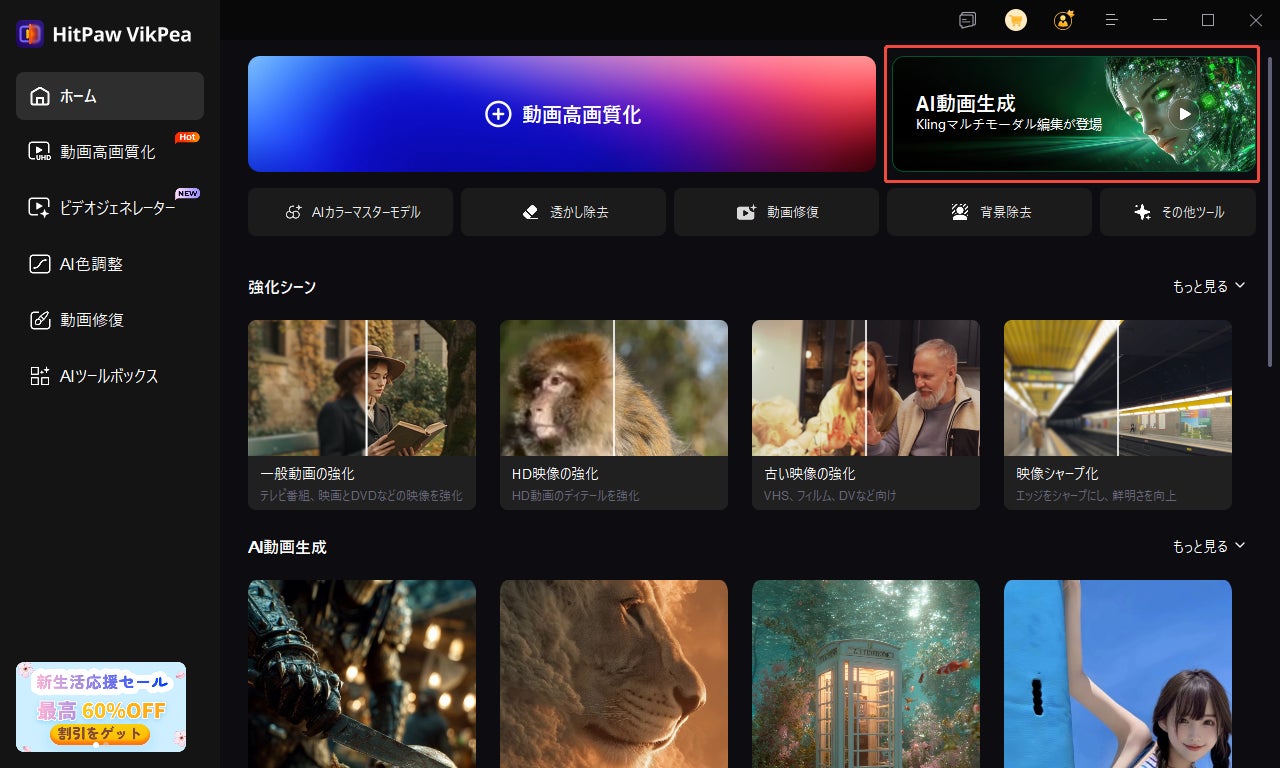Viewport: 1280px width, 768px height.
Task: Open the shopping cart icon in title bar
Action: click(x=1015, y=20)
